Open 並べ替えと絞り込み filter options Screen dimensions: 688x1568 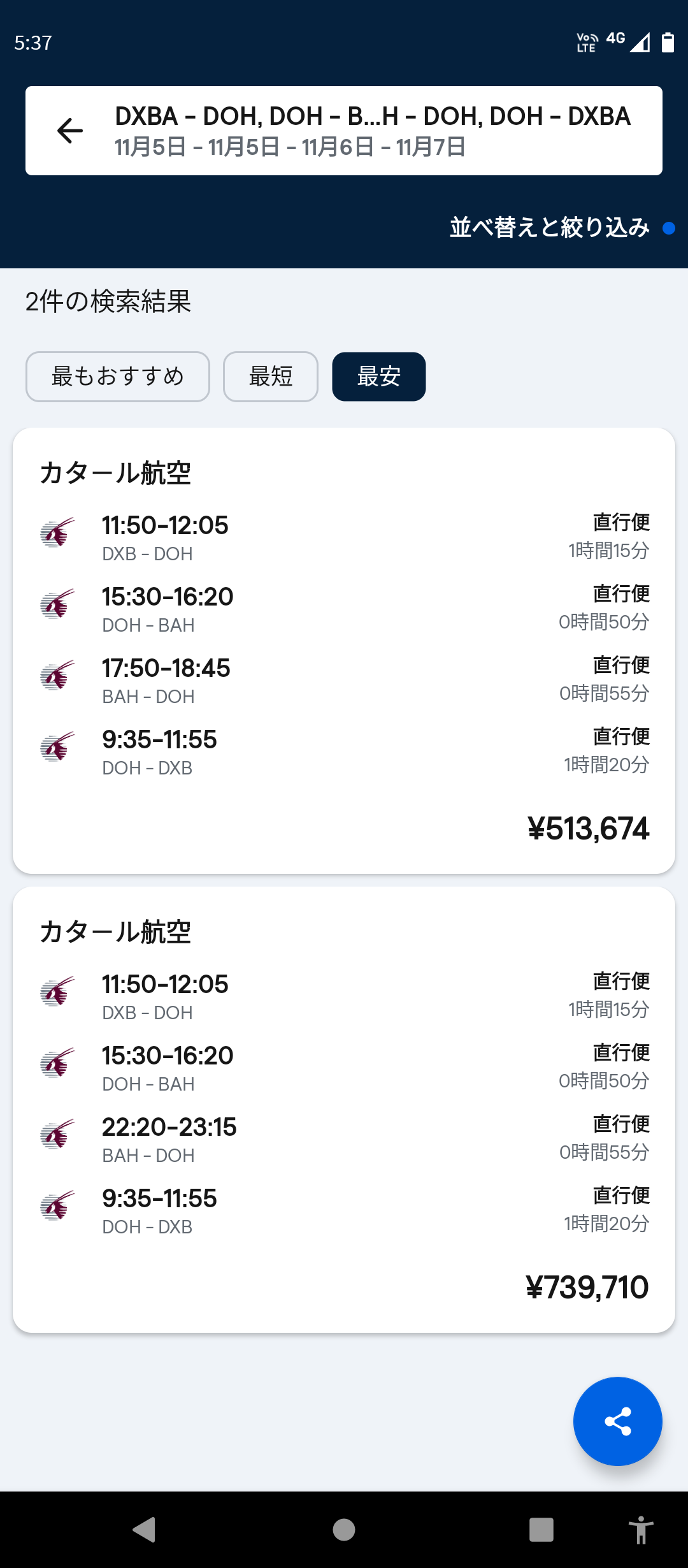(550, 228)
